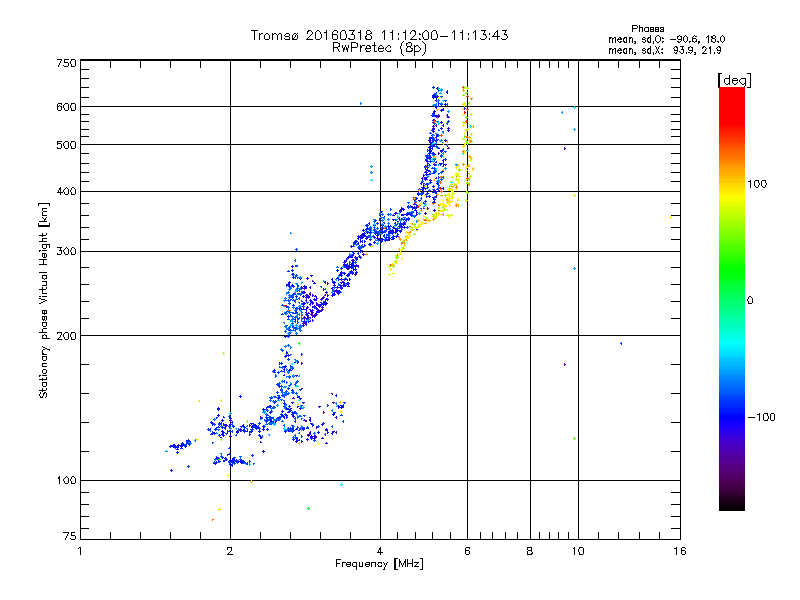The width and height of the screenshot is (800, 600).
Task: Click the 4 tick label on frequency axis
Action: coord(380,551)
